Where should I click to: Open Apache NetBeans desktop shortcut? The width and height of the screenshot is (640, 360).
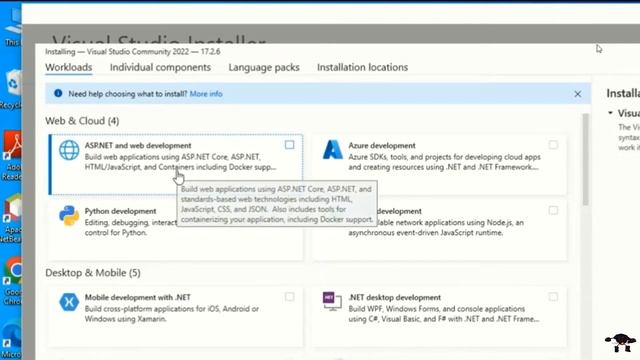11,218
